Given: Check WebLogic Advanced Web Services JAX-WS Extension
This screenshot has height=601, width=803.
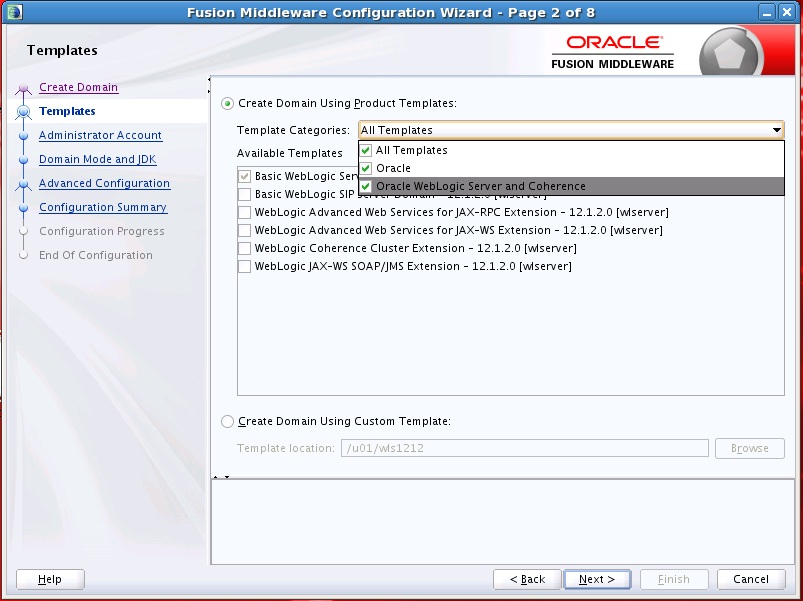Looking at the screenshot, I should point(245,230).
